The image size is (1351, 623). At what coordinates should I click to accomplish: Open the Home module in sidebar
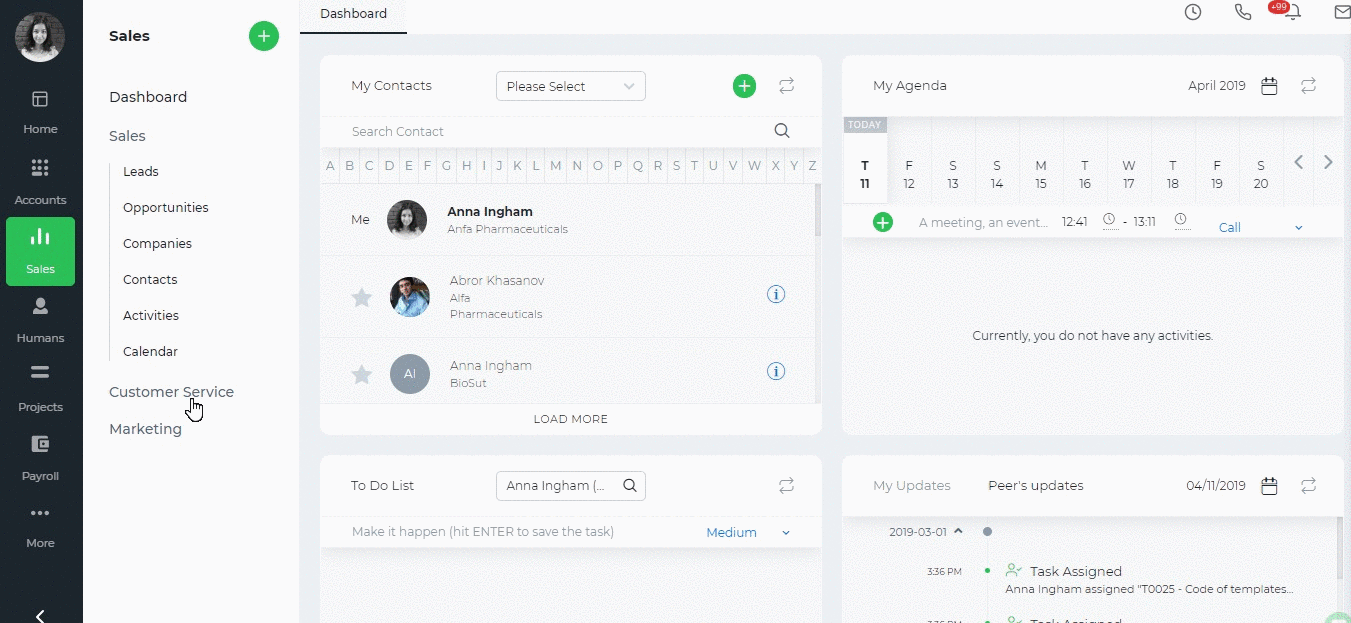[40, 112]
